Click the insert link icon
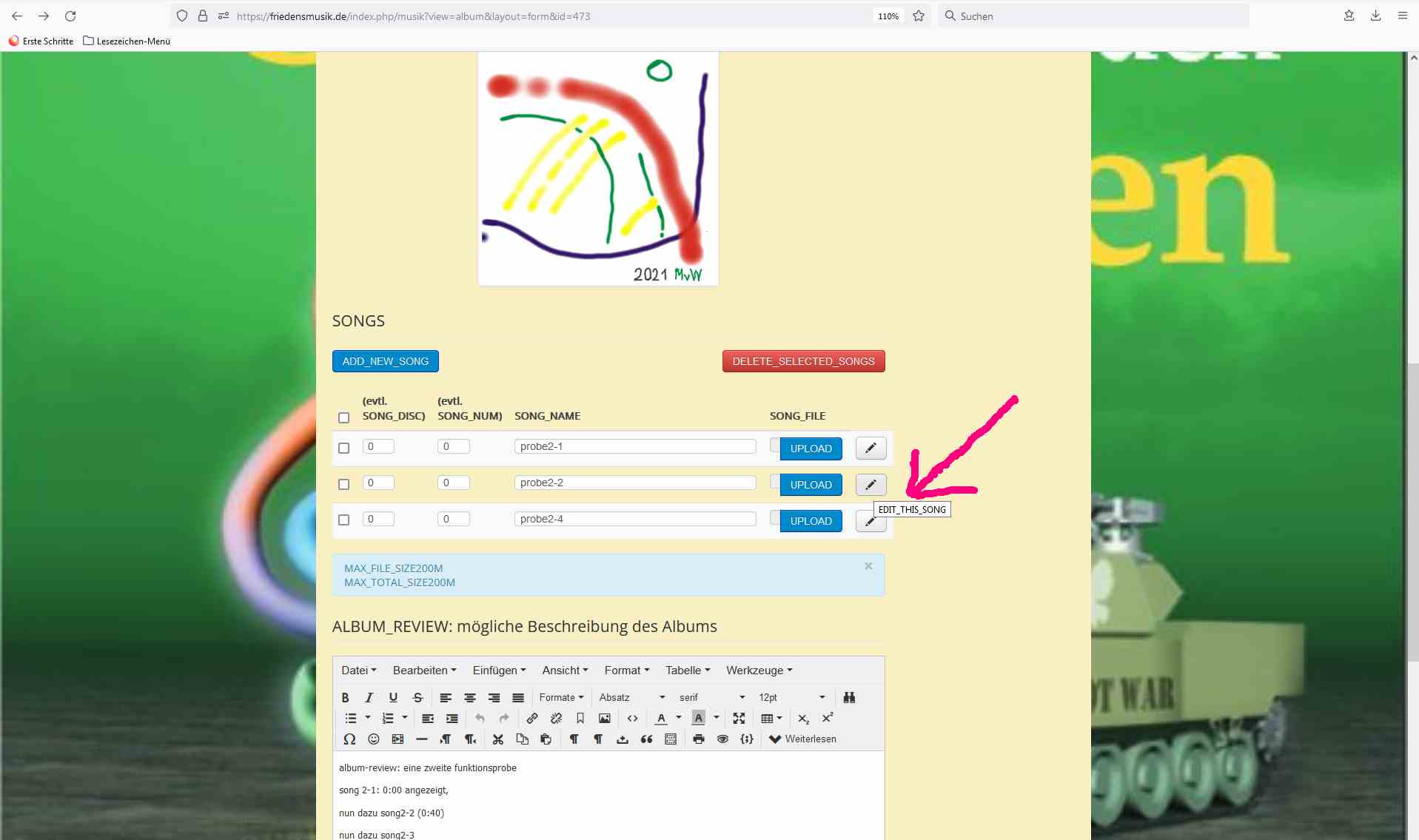1419x840 pixels. 532,718
